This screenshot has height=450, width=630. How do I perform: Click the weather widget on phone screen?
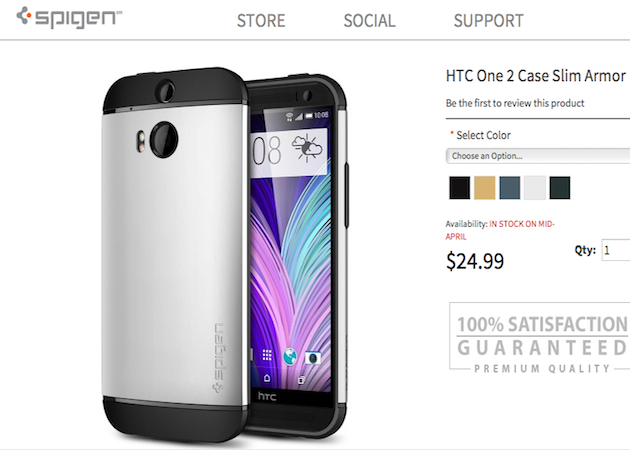(x=288, y=151)
